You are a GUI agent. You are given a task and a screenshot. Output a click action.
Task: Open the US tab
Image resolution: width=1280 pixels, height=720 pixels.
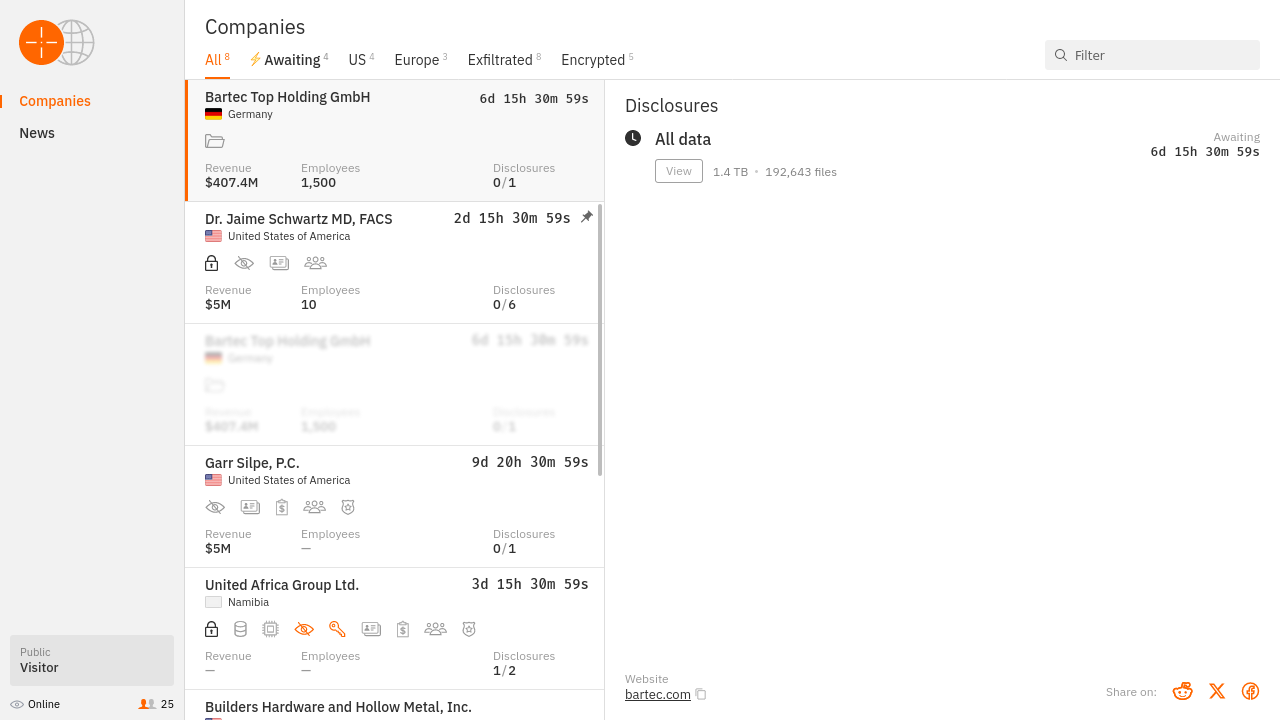[x=361, y=60]
